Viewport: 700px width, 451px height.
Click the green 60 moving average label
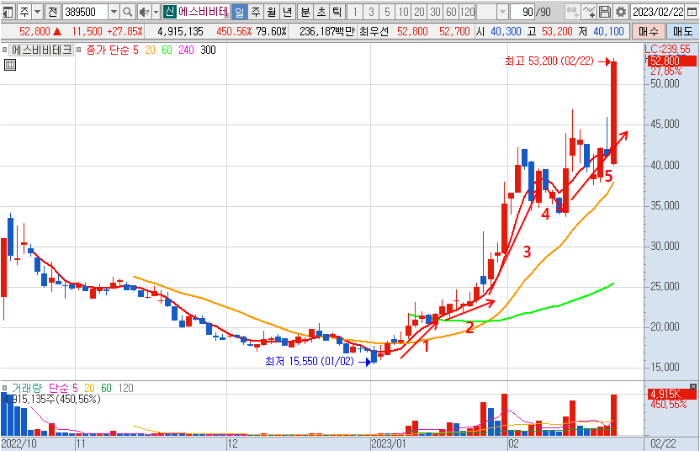[167, 50]
